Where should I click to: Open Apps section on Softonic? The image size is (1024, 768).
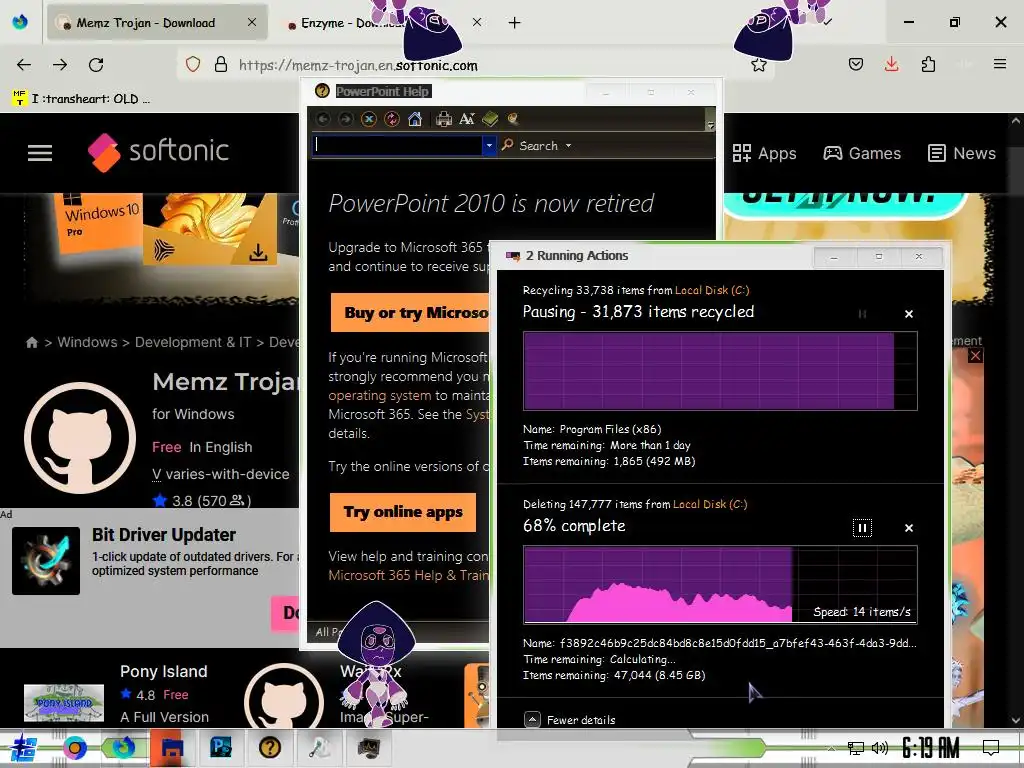point(764,153)
